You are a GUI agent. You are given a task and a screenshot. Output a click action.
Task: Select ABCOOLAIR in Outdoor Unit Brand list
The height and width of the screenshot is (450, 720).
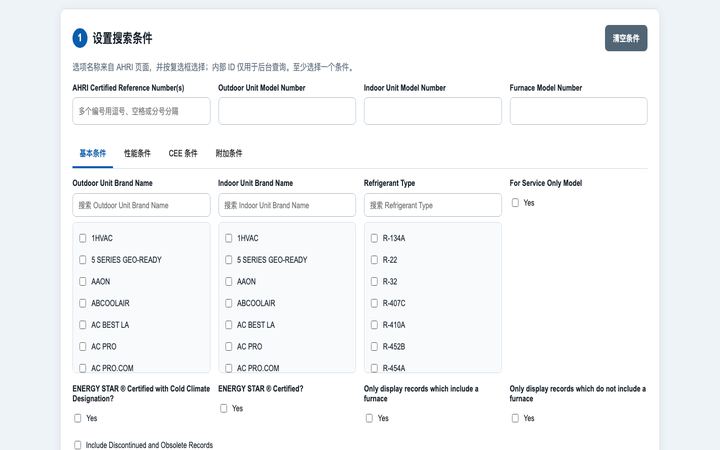83,303
